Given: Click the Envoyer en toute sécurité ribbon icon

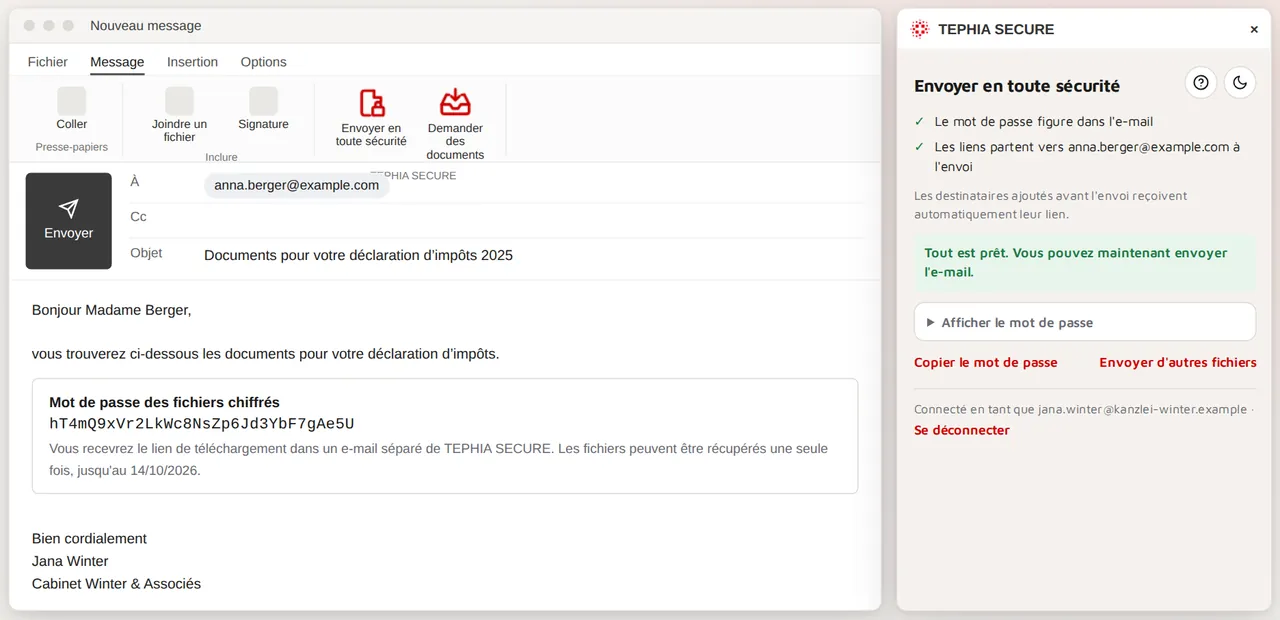Looking at the screenshot, I should 371,102.
